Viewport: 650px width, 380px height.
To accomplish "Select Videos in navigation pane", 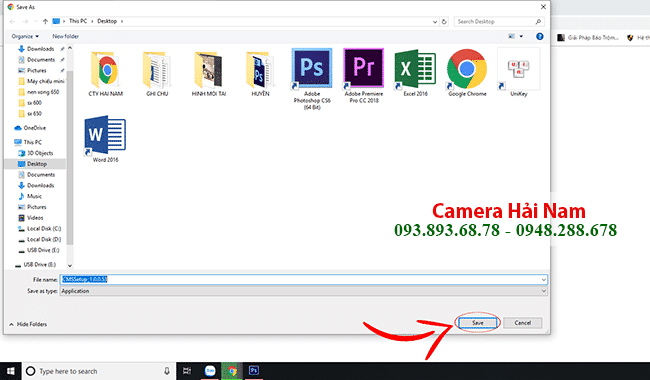I will [31, 218].
